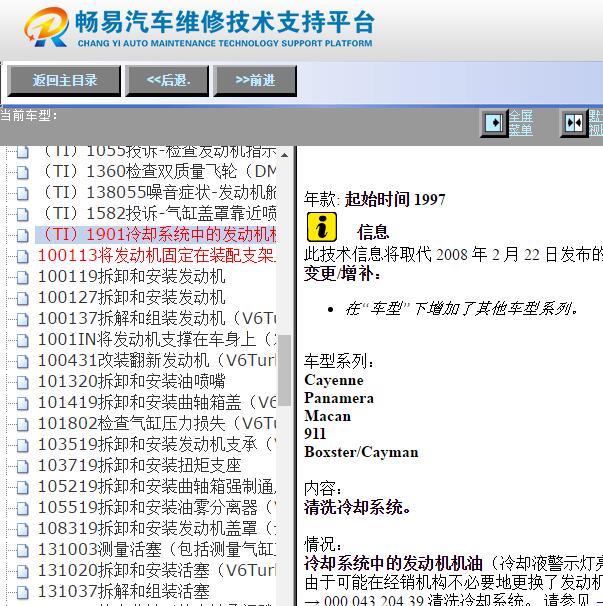
Task: Go back with the <<后退 button
Action: (x=167, y=80)
